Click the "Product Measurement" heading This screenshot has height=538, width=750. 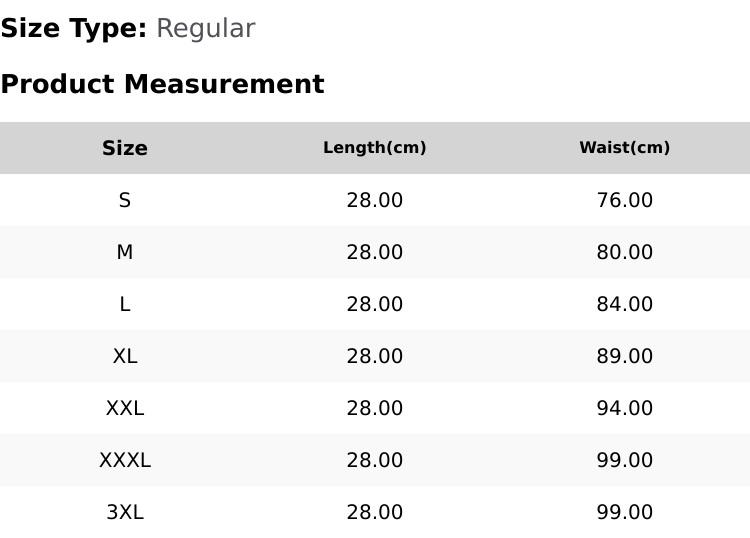(x=162, y=84)
